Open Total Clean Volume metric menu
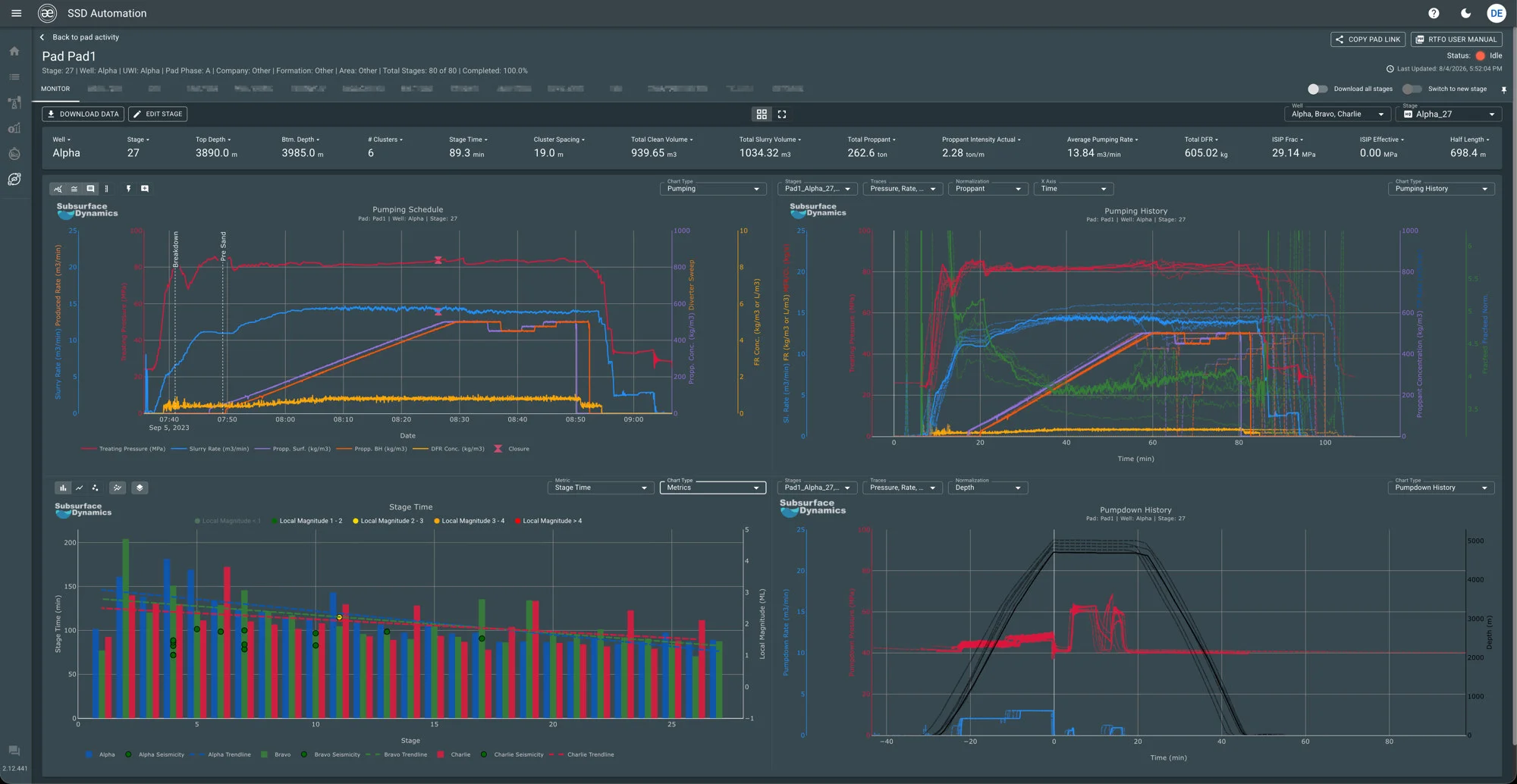The height and width of the screenshot is (784, 1517). tap(662, 140)
